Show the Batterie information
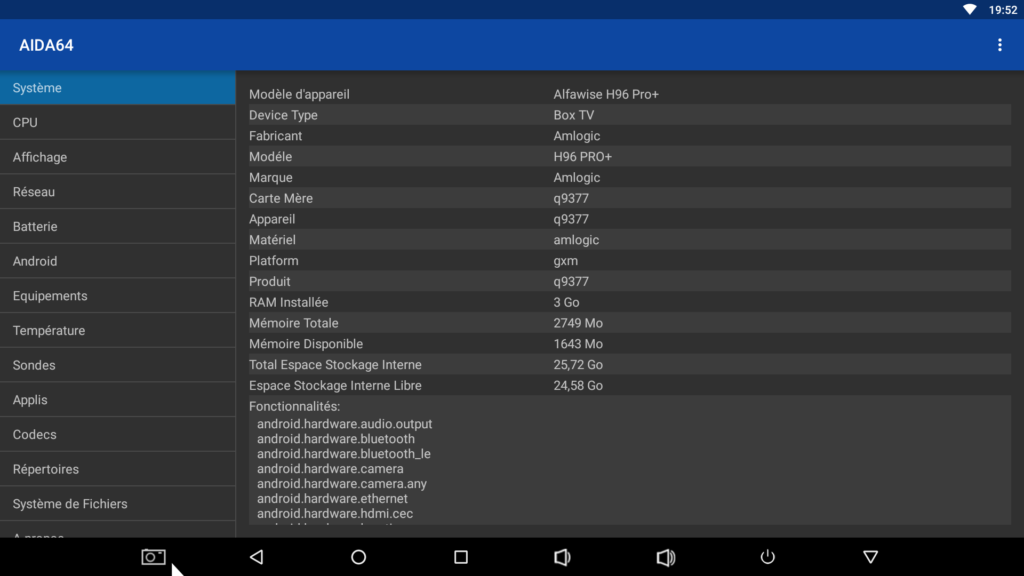 118,226
